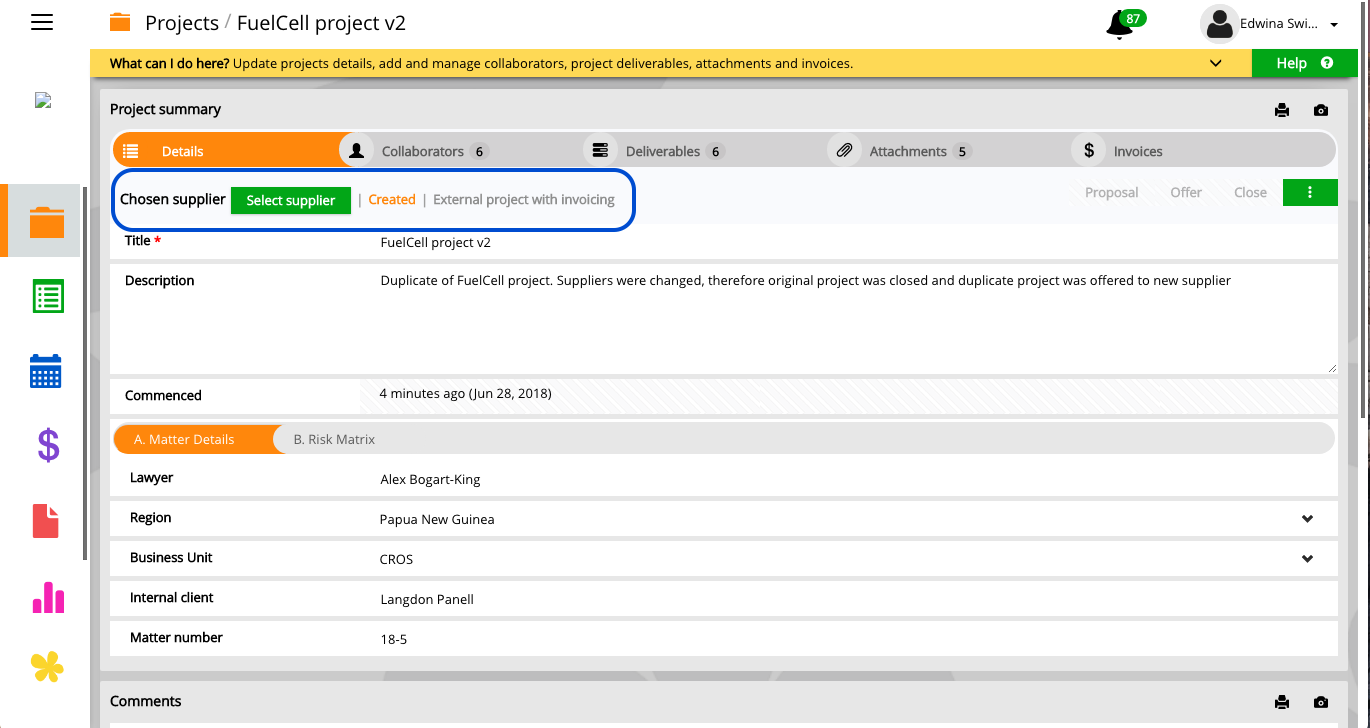Switch to the B. Risk Matrix tab

point(334,439)
